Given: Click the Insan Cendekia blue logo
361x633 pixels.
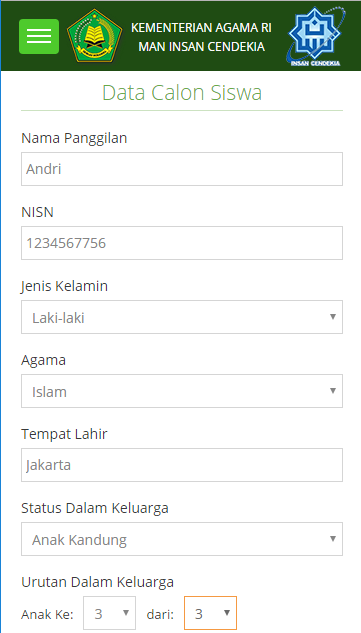Looking at the screenshot, I should coord(316,36).
